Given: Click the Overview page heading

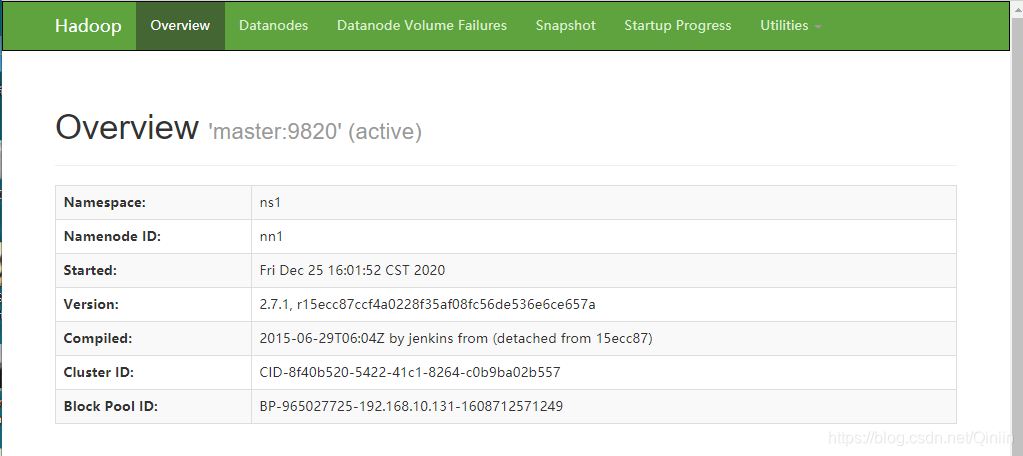Looking at the screenshot, I should 127,127.
